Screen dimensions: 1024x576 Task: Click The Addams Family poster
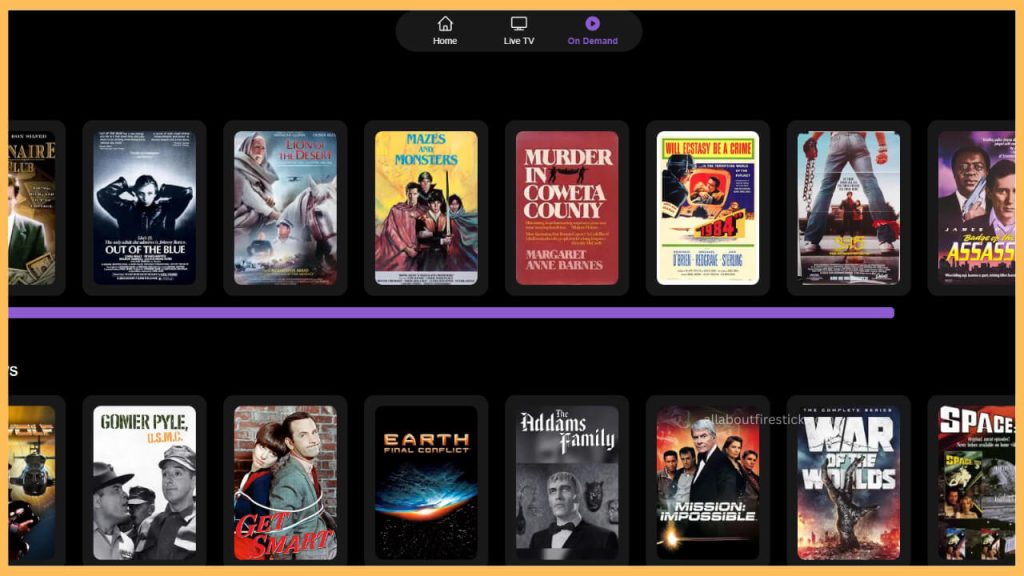click(x=566, y=485)
